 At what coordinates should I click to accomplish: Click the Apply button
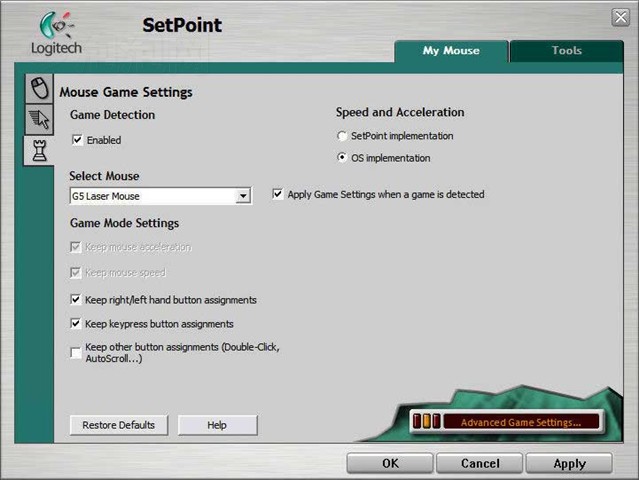point(569,463)
